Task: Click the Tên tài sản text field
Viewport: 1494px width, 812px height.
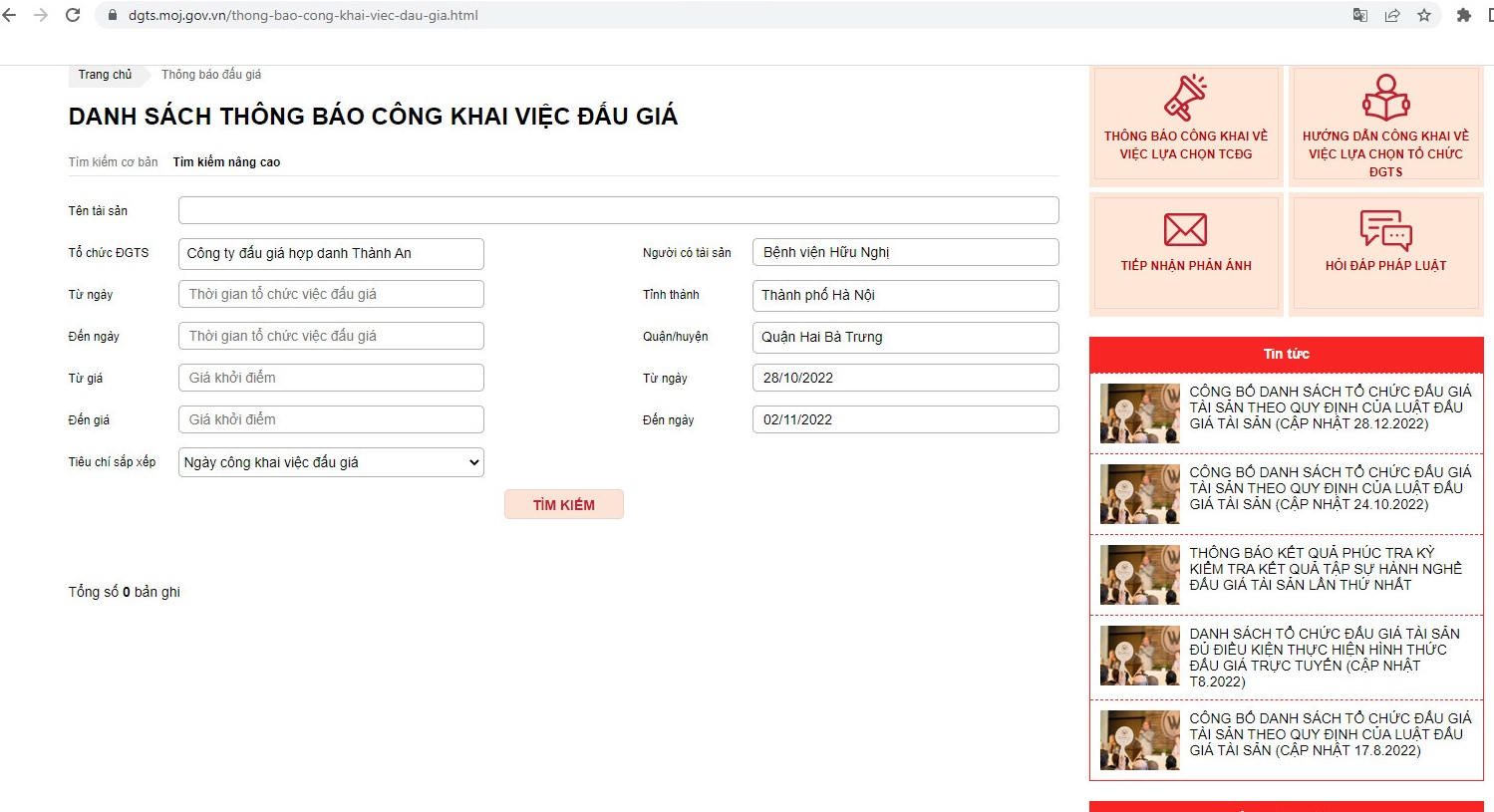Action: (618, 210)
